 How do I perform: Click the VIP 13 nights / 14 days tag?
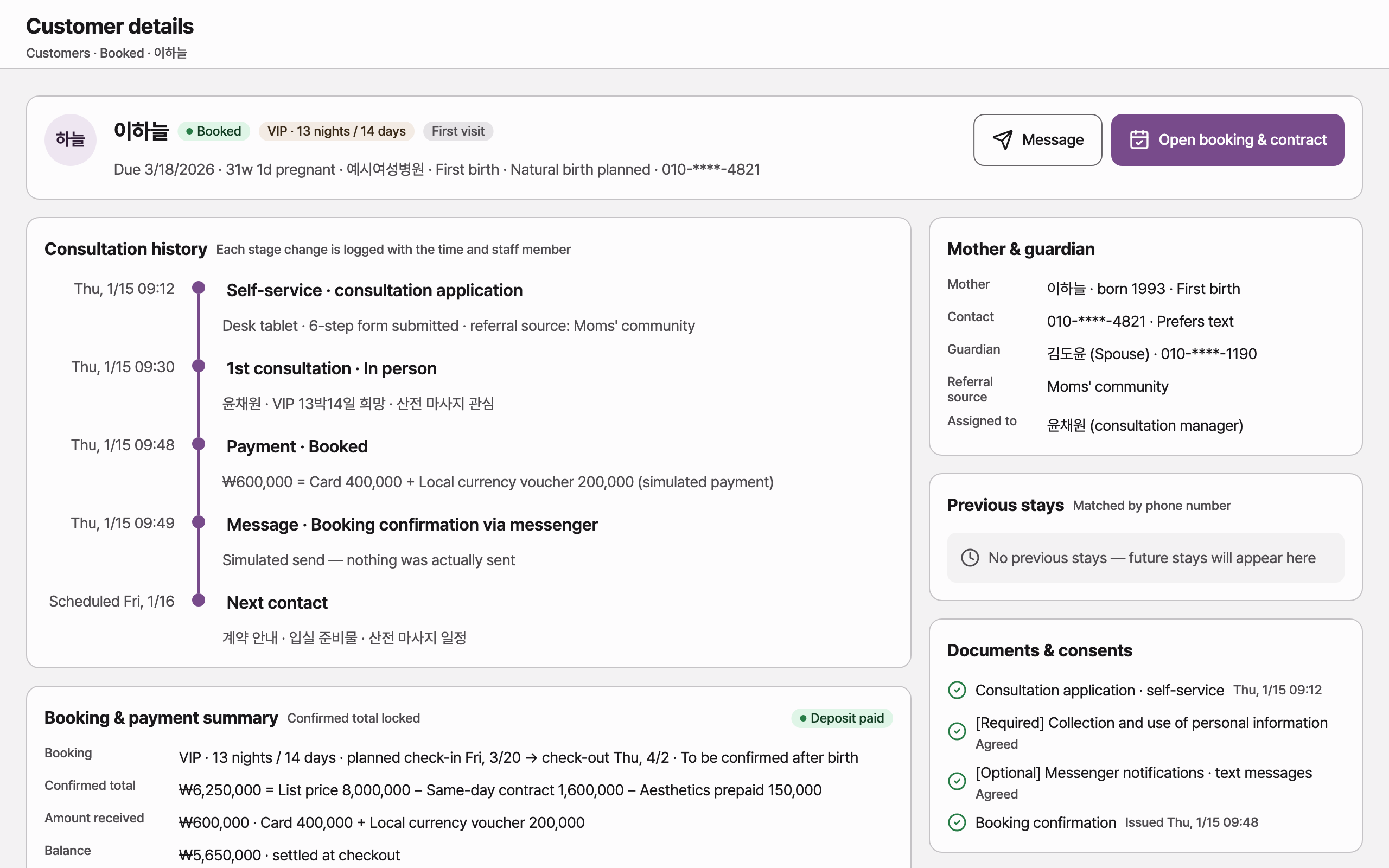click(x=336, y=131)
